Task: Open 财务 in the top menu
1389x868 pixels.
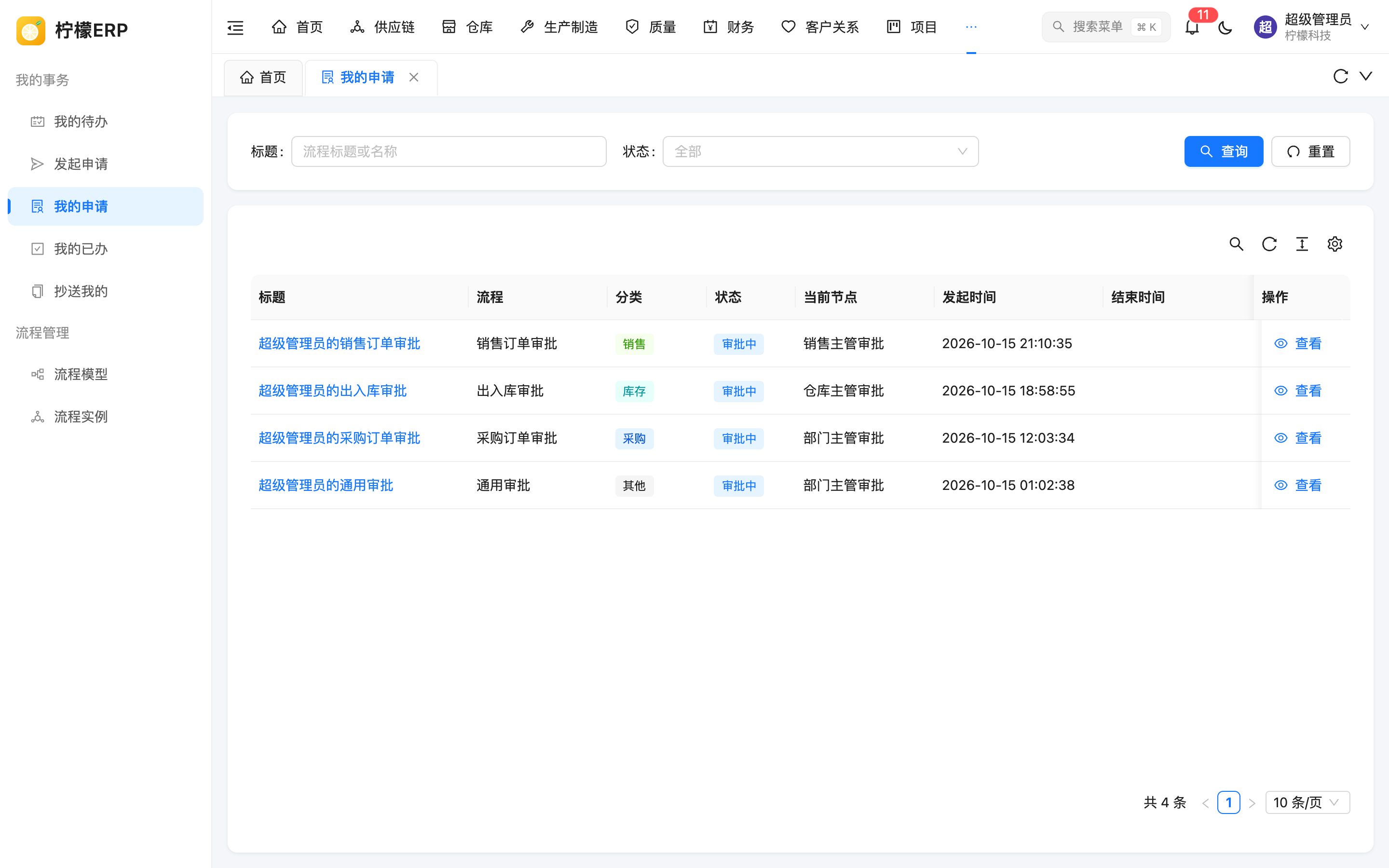Action: [x=728, y=27]
